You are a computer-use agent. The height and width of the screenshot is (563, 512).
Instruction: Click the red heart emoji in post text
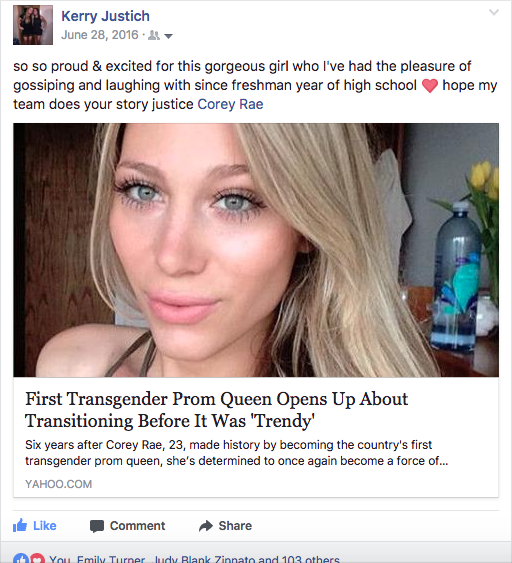(x=429, y=86)
